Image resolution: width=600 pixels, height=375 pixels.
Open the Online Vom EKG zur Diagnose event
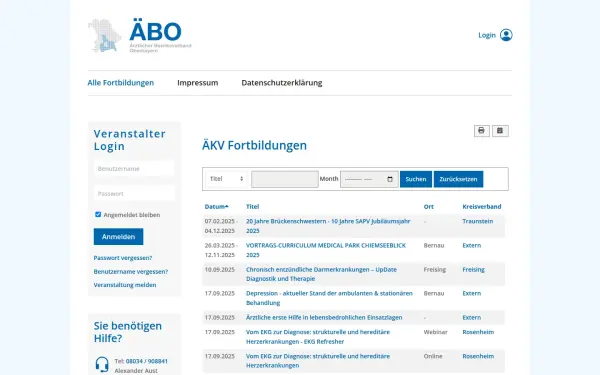click(x=318, y=360)
